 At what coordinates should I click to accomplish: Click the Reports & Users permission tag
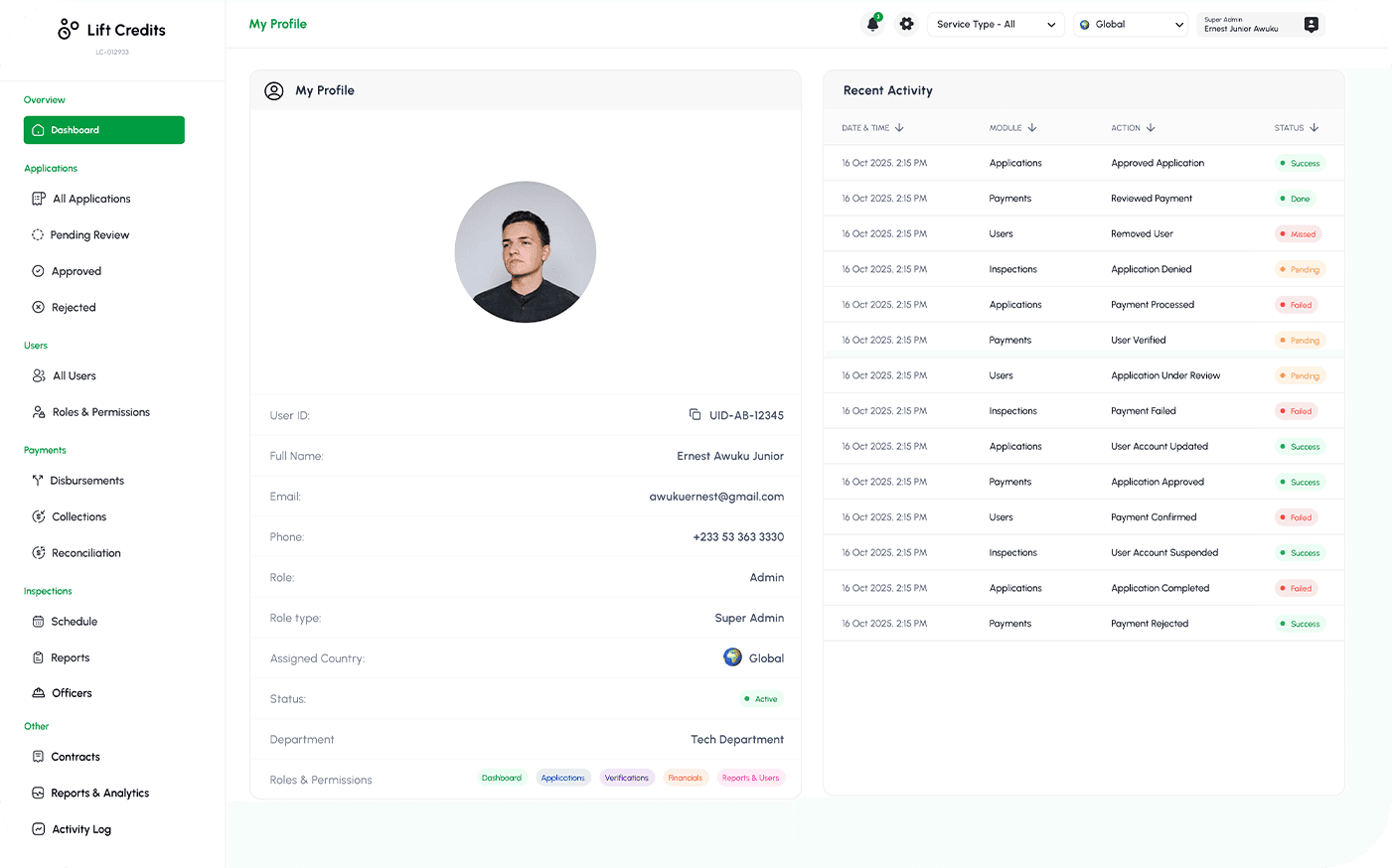pos(750,778)
